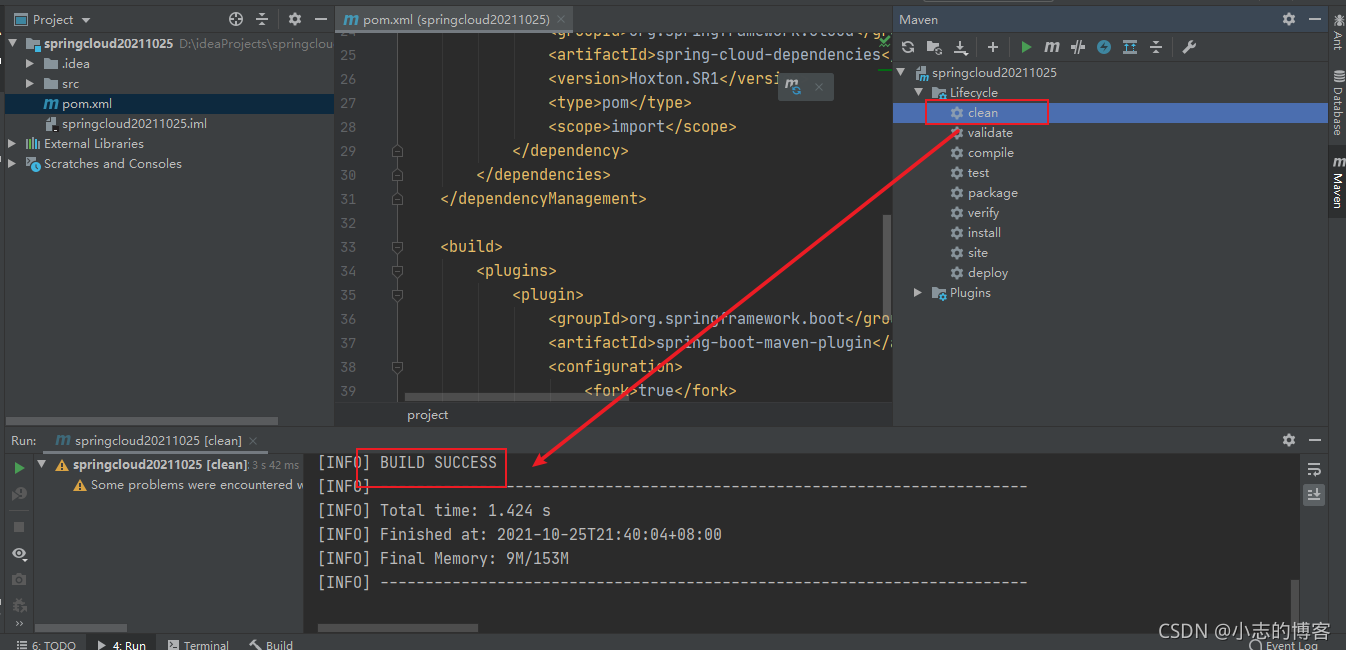
Task: Download sources and documentation in Maven toolbar
Action: [x=961, y=47]
